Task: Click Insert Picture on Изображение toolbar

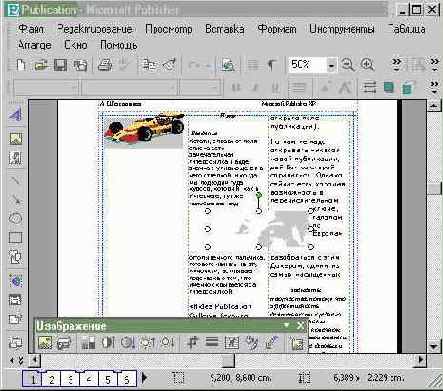Action: [45, 343]
